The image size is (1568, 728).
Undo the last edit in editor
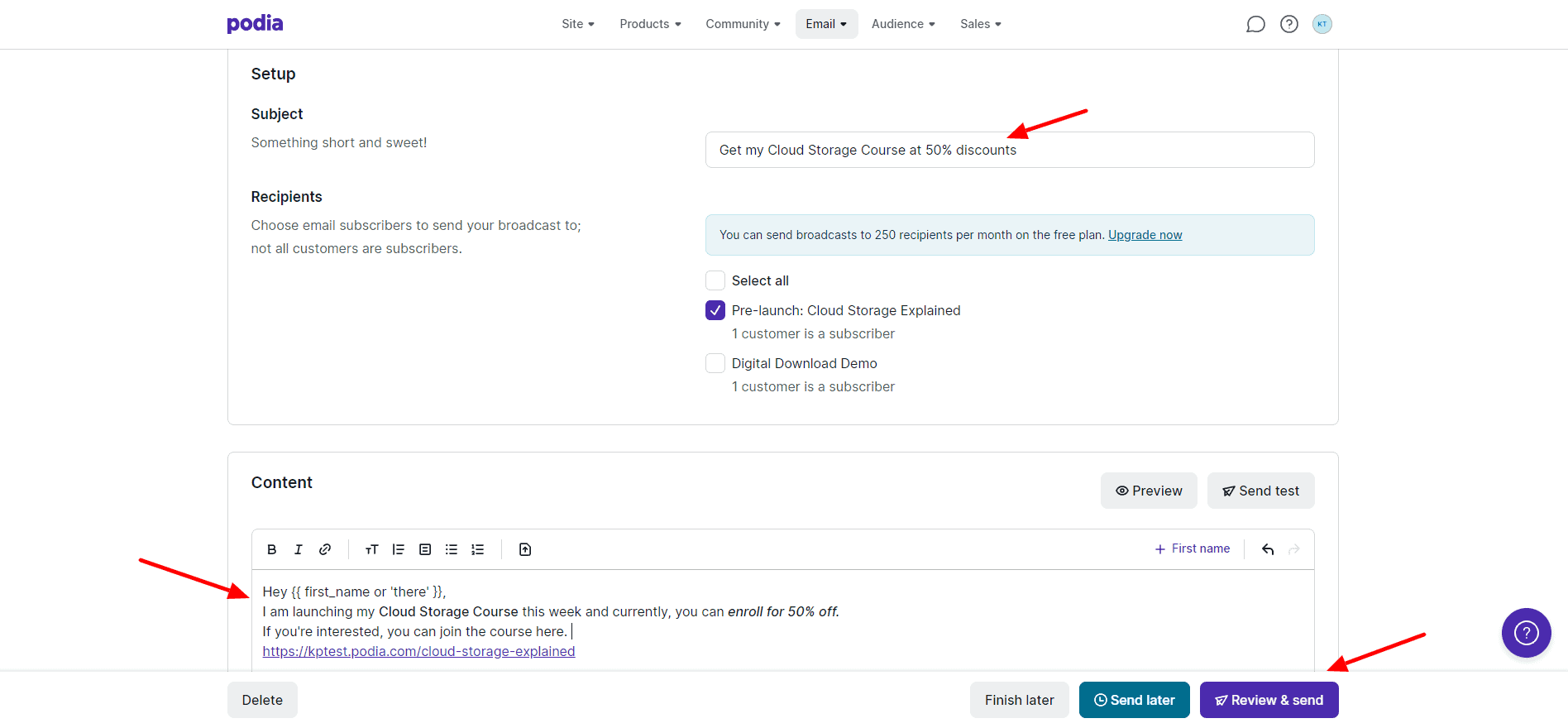click(1268, 549)
